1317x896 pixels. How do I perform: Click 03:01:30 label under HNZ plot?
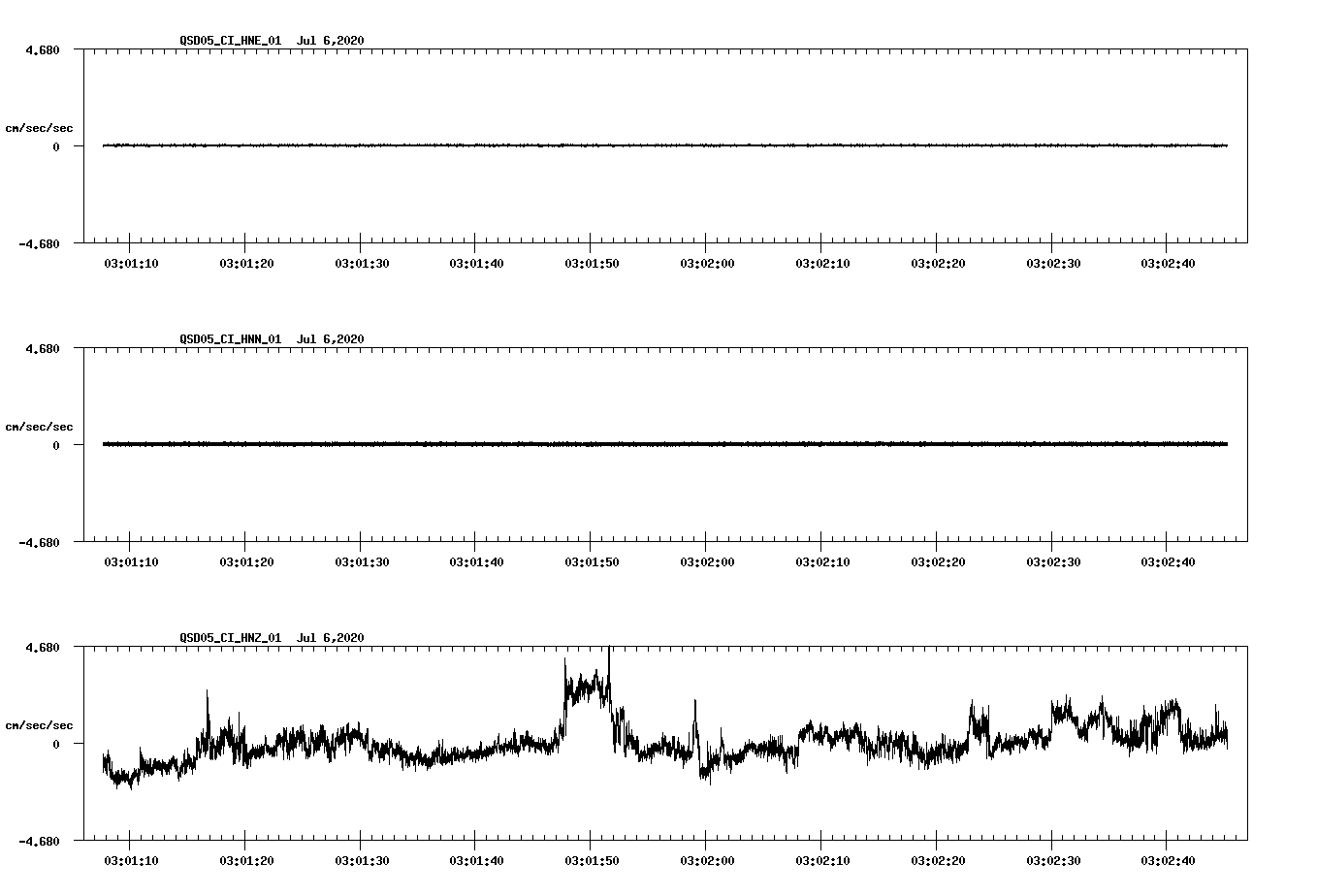tap(362, 860)
